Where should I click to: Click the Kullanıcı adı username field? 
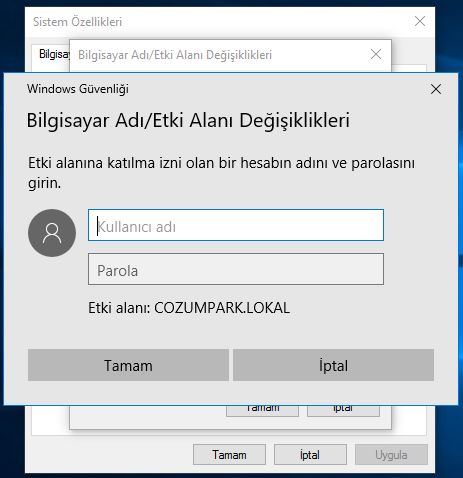[236, 225]
